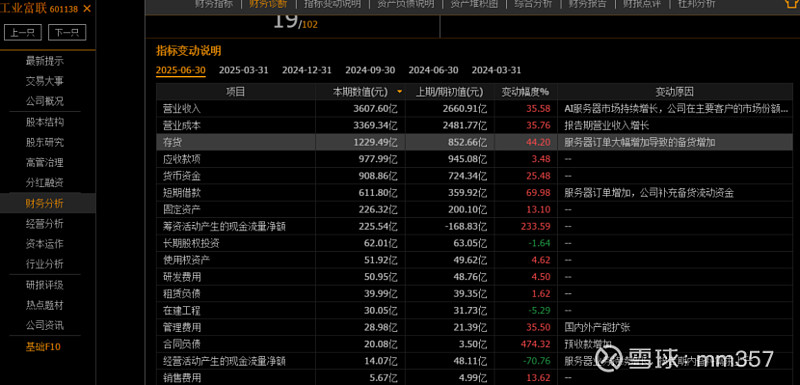This screenshot has height=385, width=800.
Task: Open 高管治理 in sidebar
Action: [x=45, y=163]
